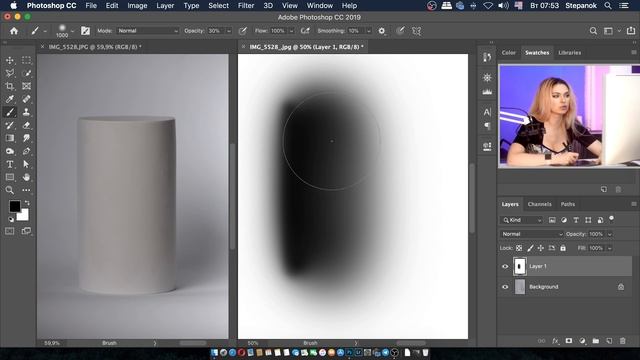Image resolution: width=640 pixels, height=360 pixels.
Task: Select the Type tool
Action: [x=10, y=164]
